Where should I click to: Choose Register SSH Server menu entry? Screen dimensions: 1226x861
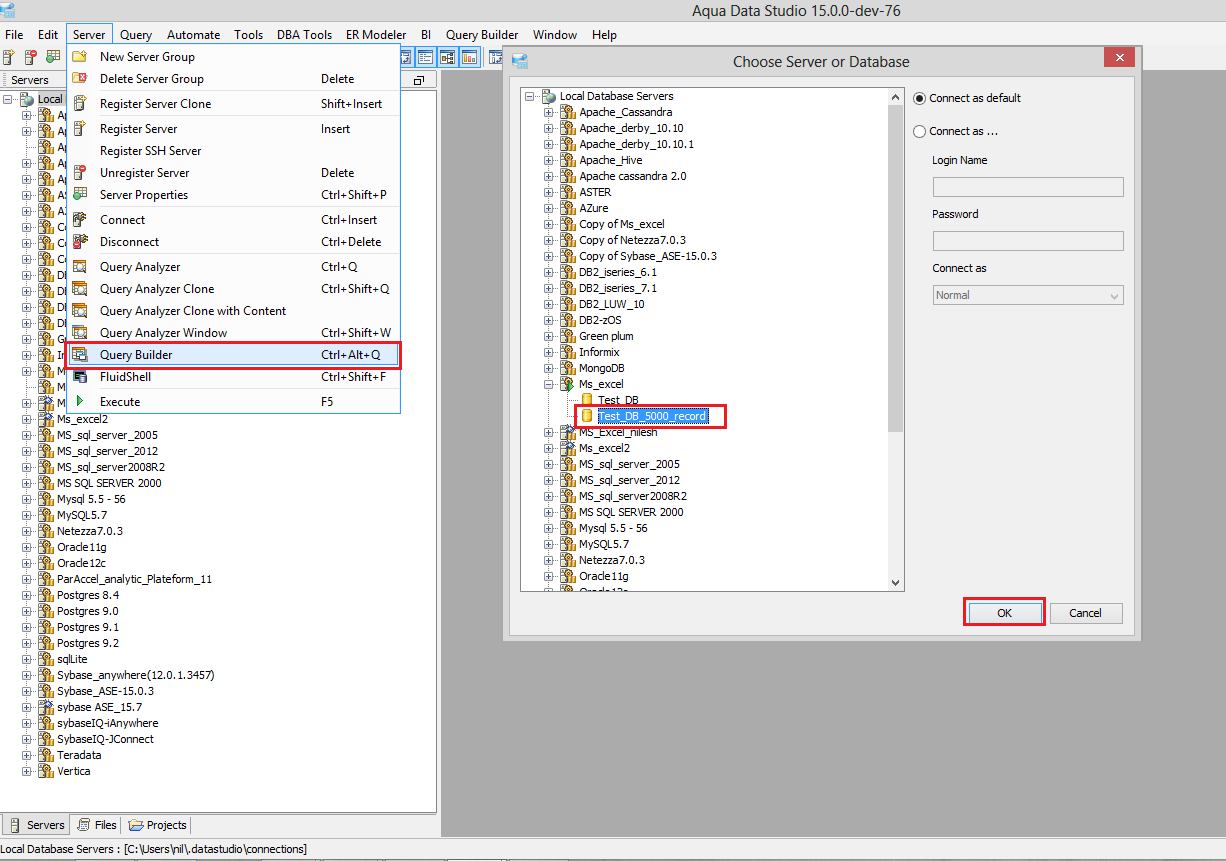point(234,151)
